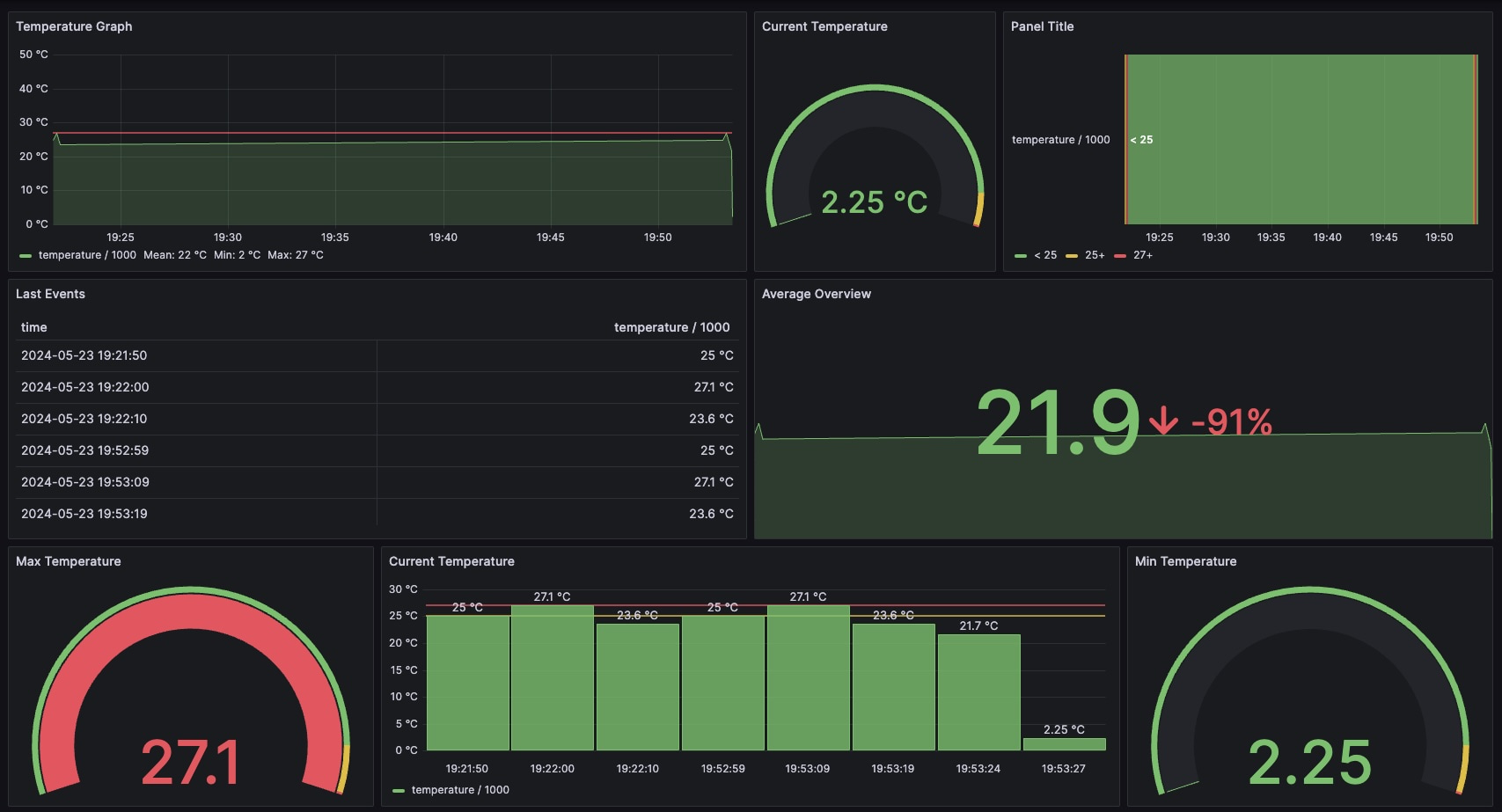
Task: Click the bar for 19:53:09 in bar chart
Action: click(809, 677)
